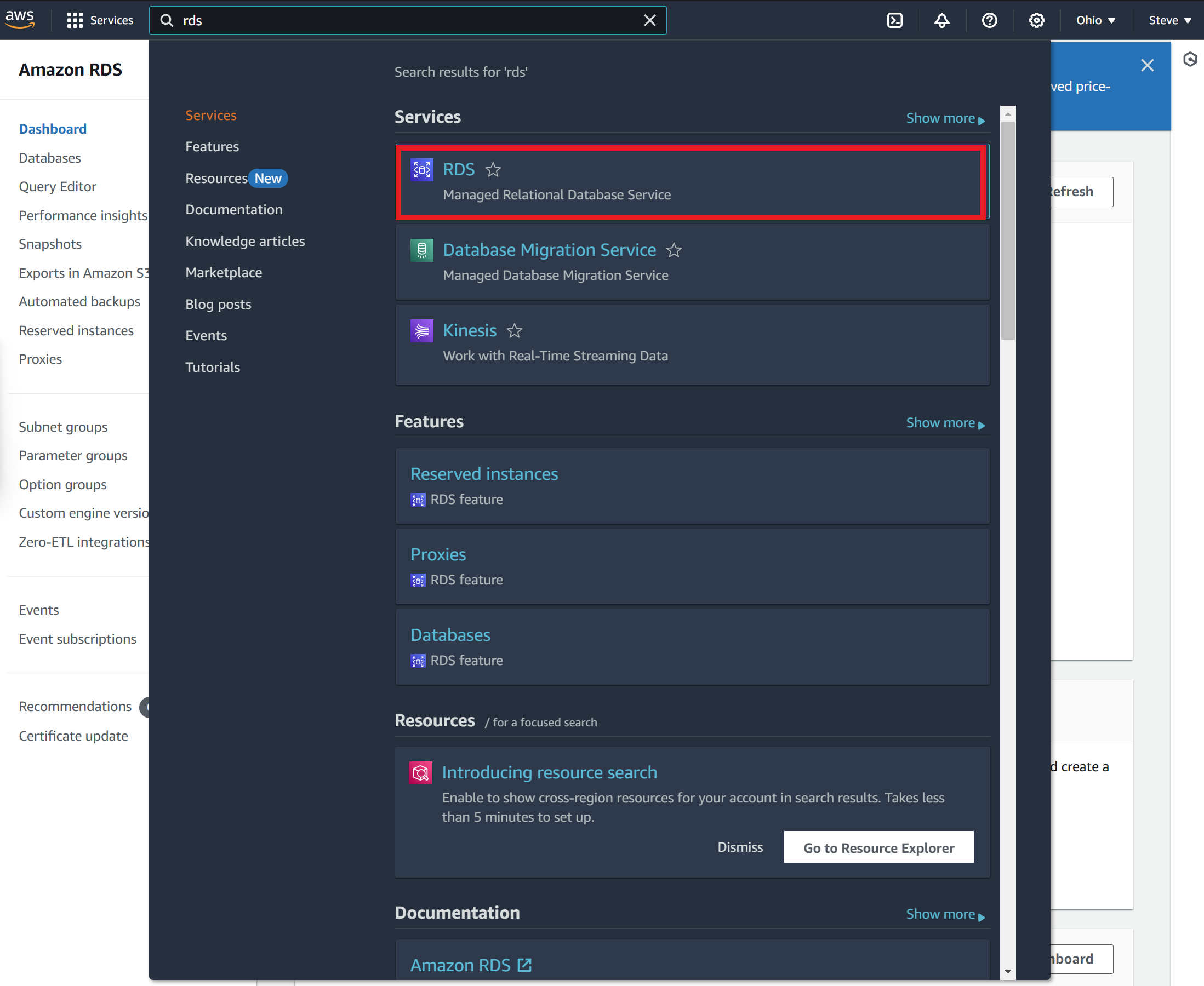Click the help question mark icon
1204x986 pixels.
coord(989,20)
